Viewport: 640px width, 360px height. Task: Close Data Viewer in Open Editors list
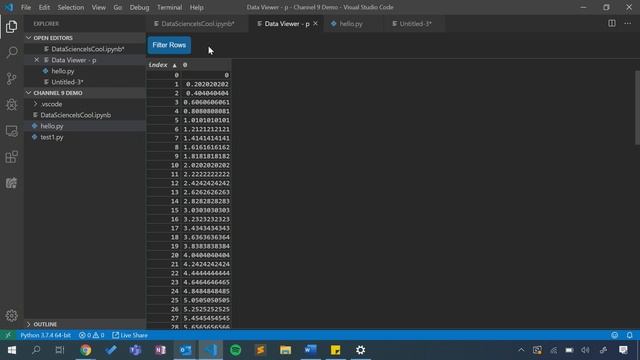click(36, 60)
